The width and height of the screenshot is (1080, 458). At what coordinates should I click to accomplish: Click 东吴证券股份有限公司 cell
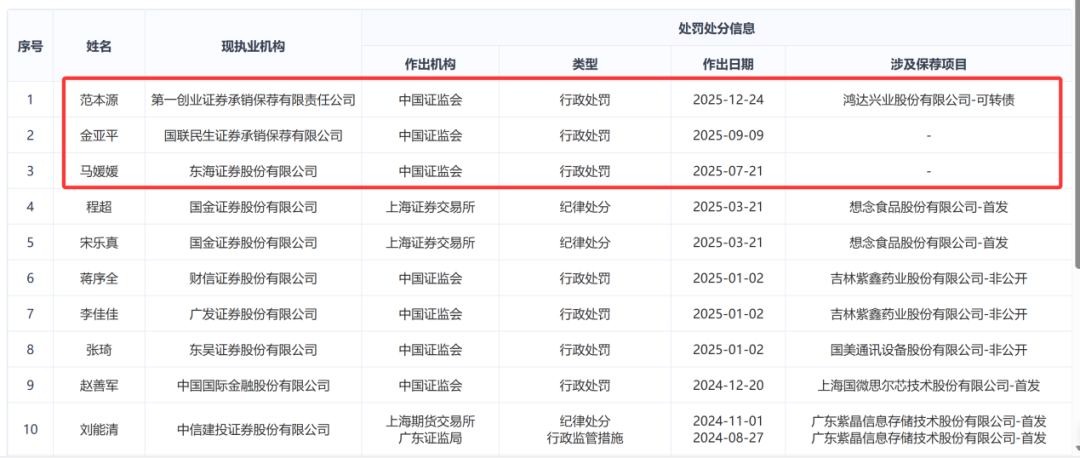coord(253,350)
